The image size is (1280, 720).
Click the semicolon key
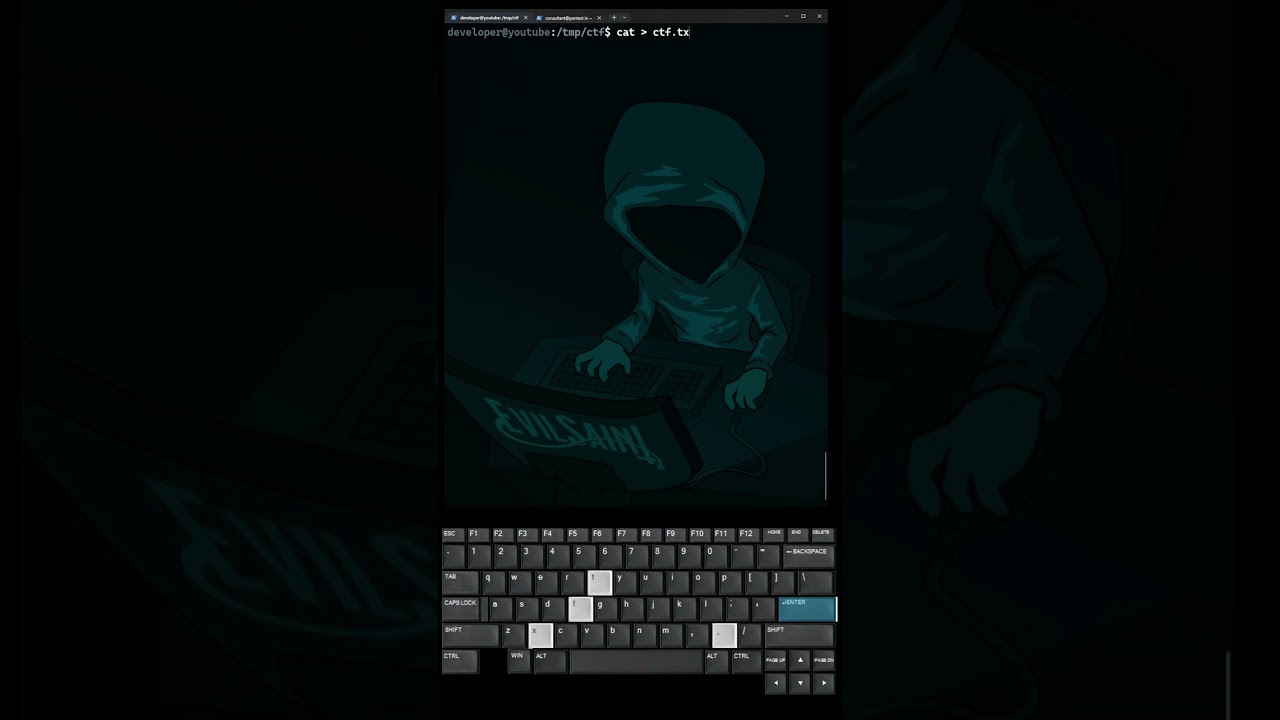737,608
